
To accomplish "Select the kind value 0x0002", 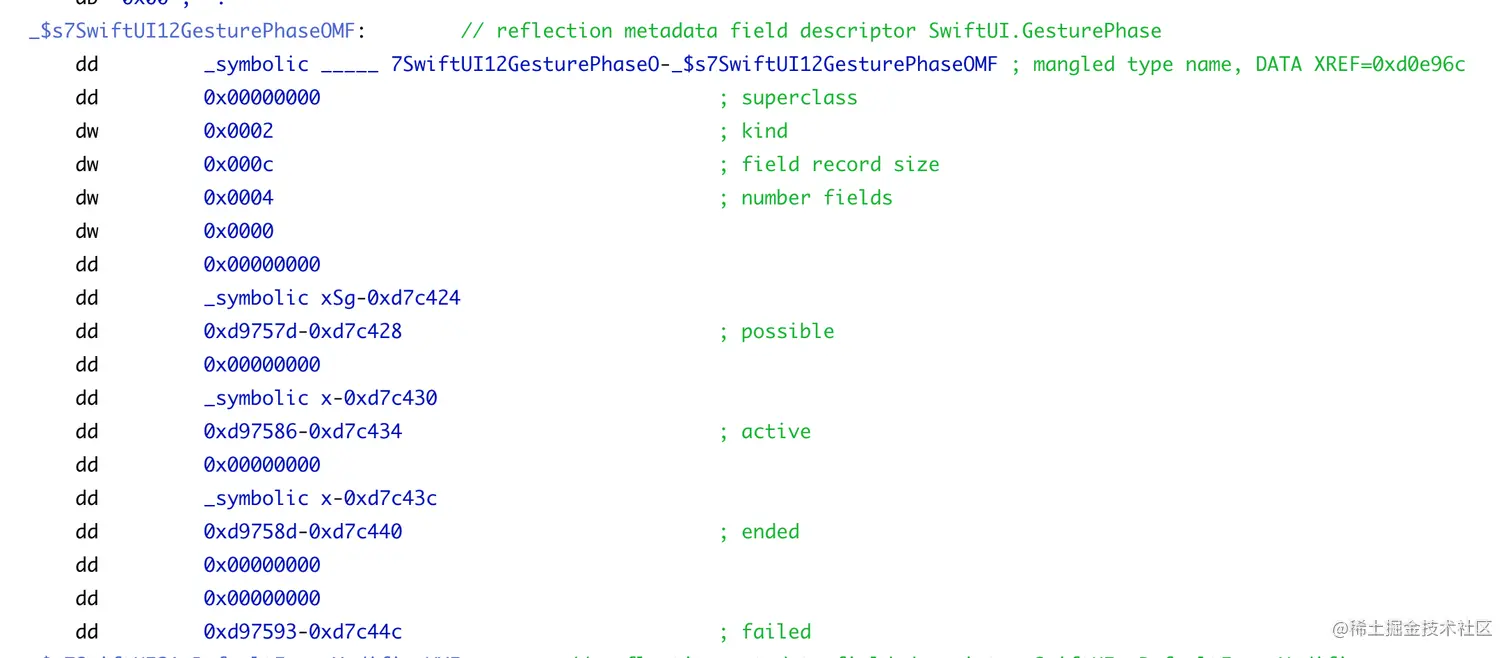I will (x=238, y=131).
